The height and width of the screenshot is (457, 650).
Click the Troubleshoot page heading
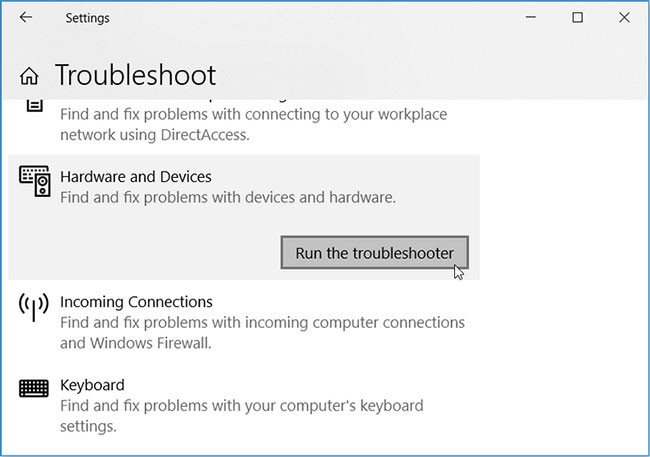click(x=135, y=75)
